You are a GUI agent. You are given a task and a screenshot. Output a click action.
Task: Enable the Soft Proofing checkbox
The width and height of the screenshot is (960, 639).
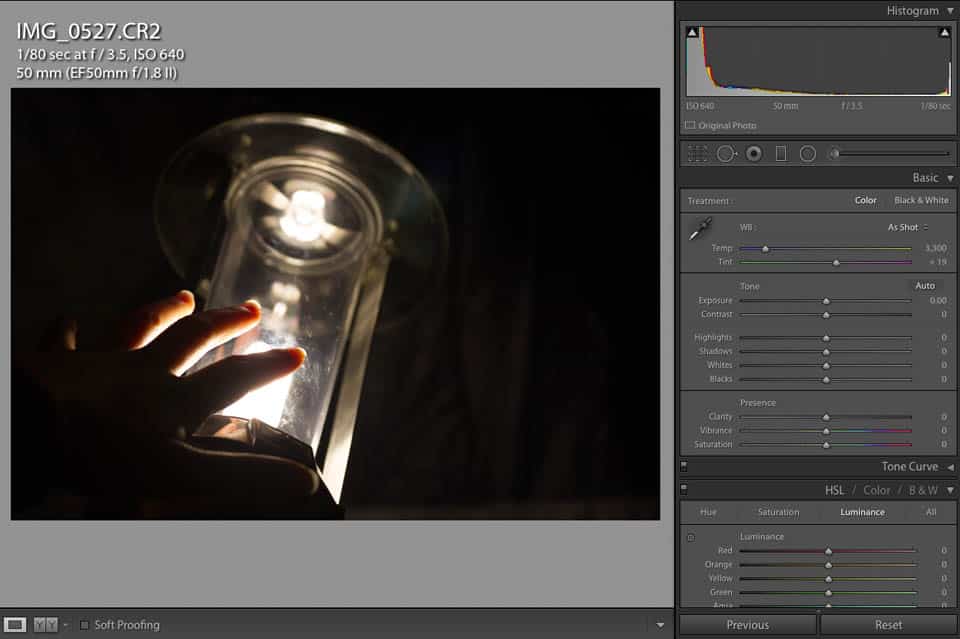pyautogui.click(x=84, y=625)
